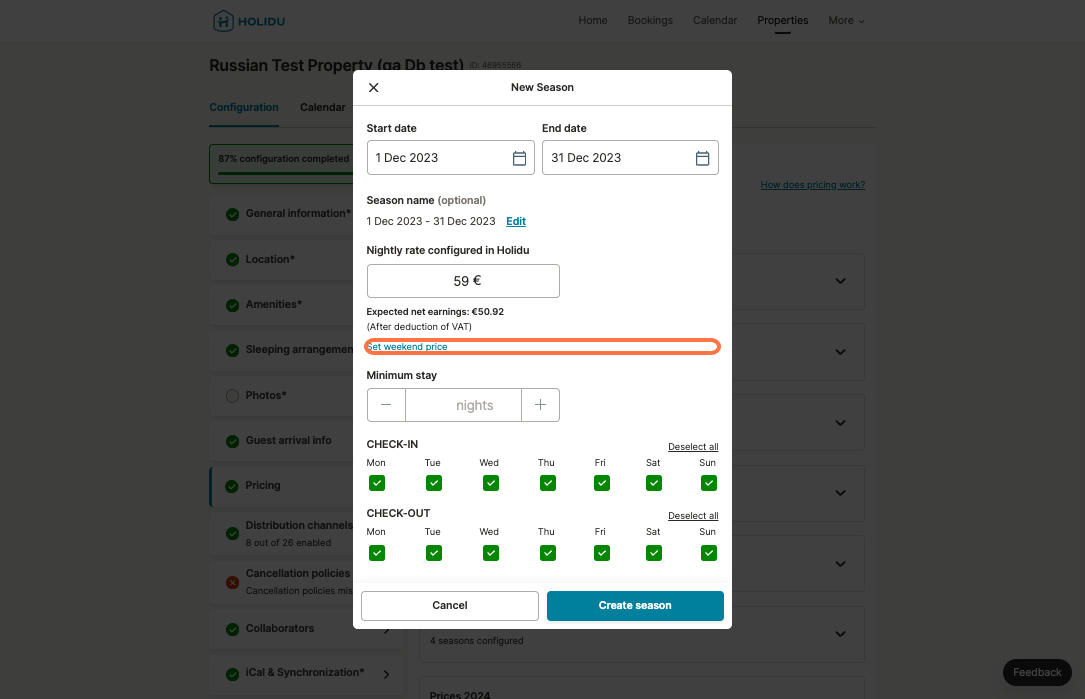Screen dimensions: 1085x699
Task: Open How does pricing work link
Action: click(812, 185)
